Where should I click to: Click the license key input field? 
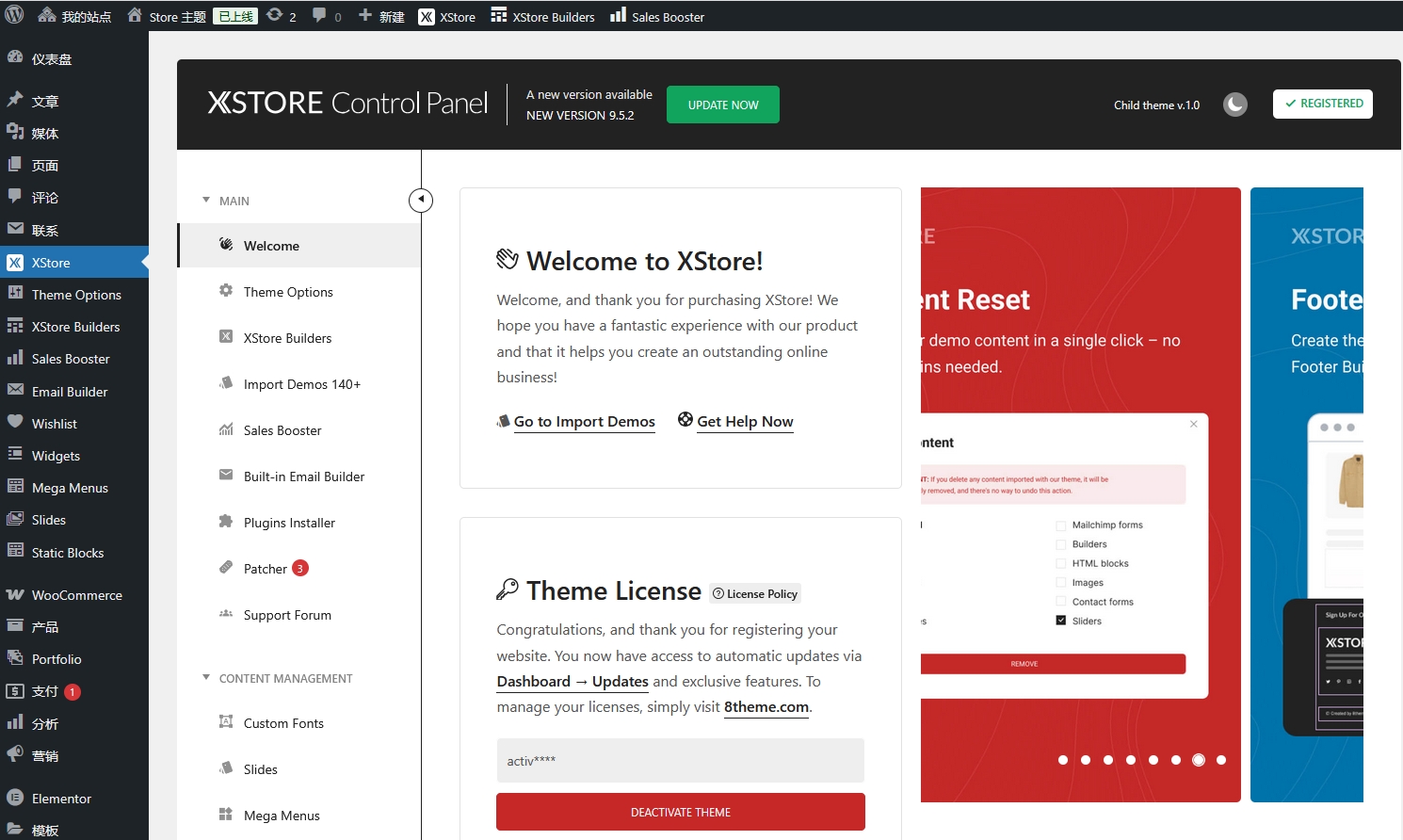[x=680, y=761]
